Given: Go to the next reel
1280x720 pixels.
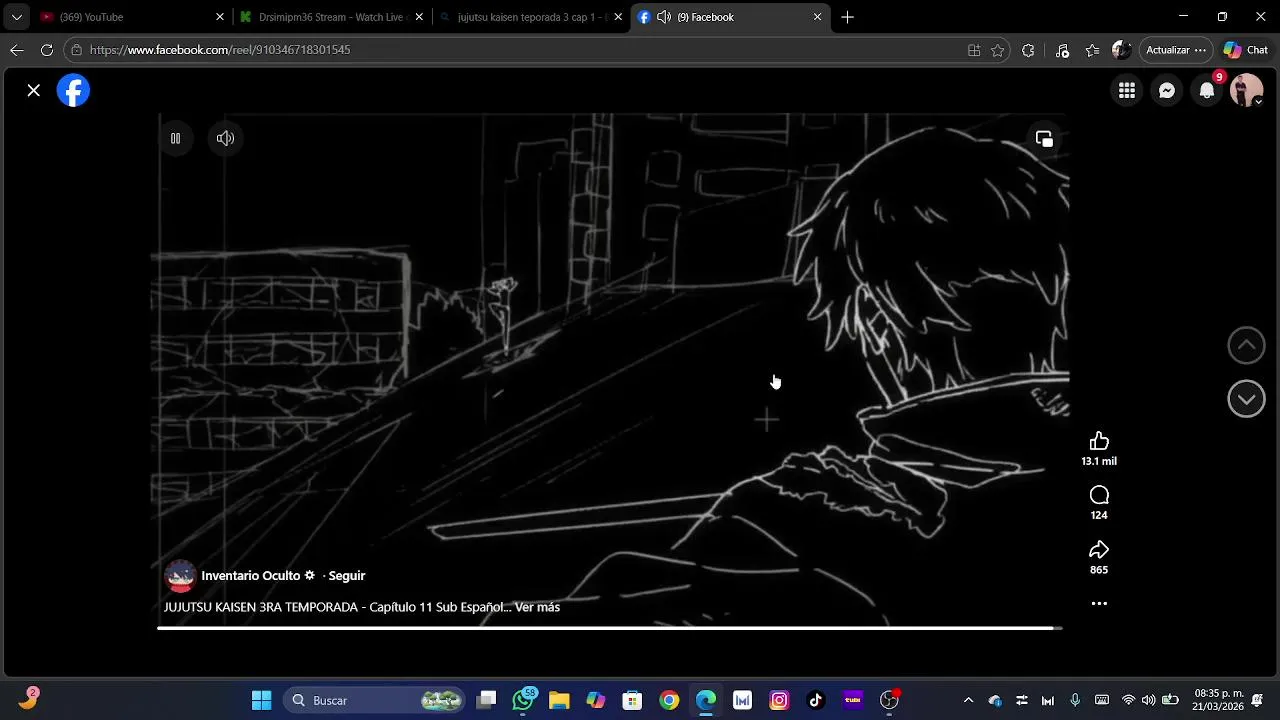Looking at the screenshot, I should 1246,399.
